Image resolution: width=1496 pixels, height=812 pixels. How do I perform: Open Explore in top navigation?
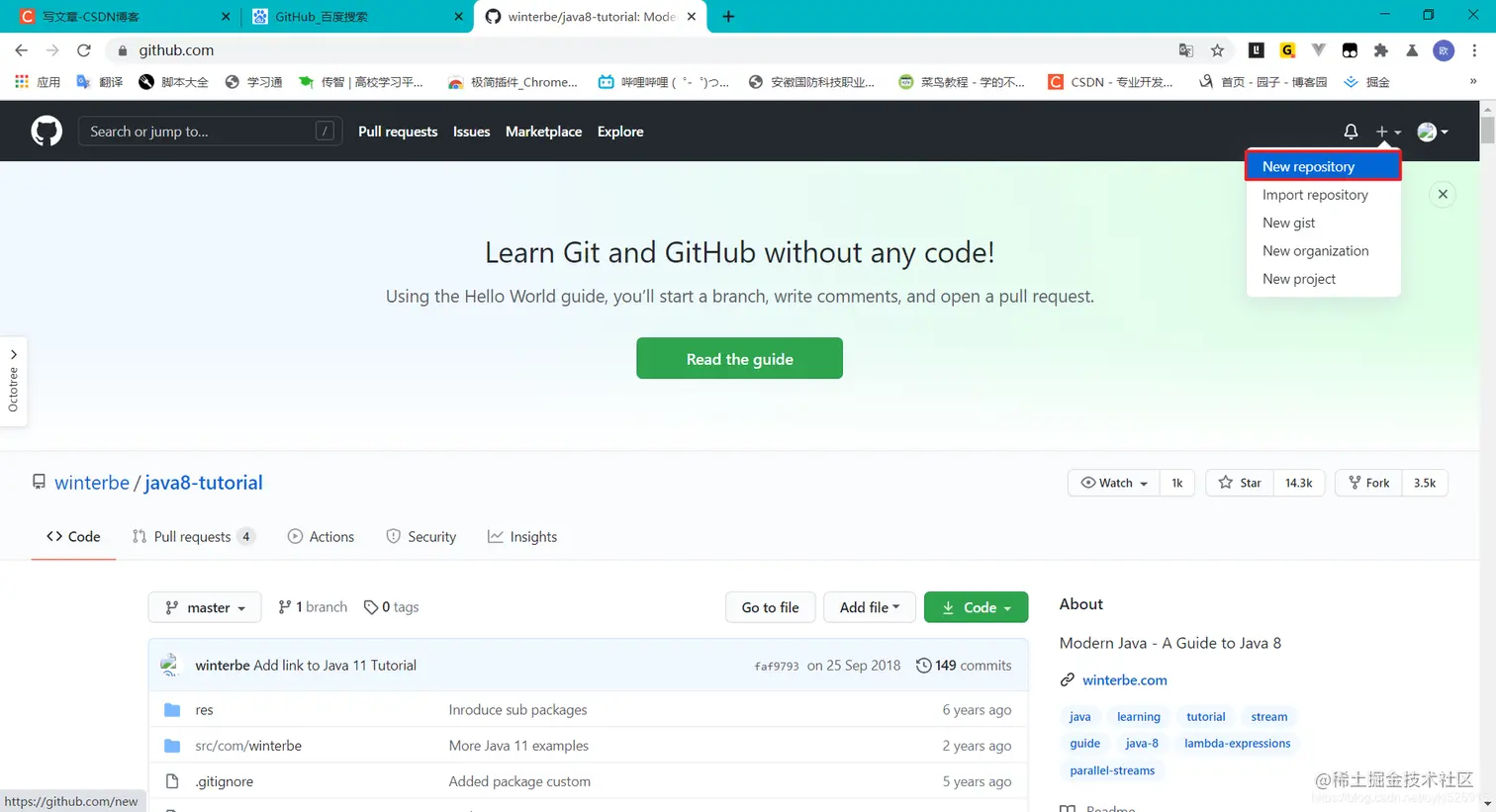pyautogui.click(x=620, y=132)
